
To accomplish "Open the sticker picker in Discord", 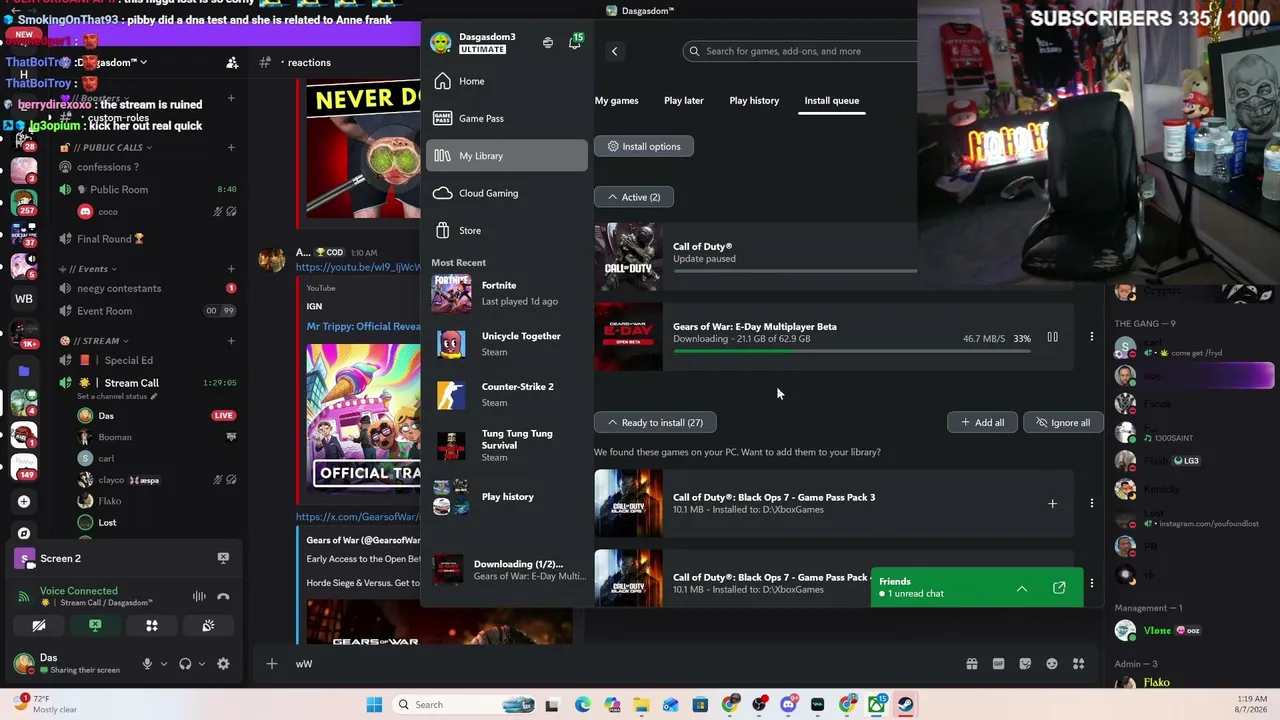I will point(1025,664).
